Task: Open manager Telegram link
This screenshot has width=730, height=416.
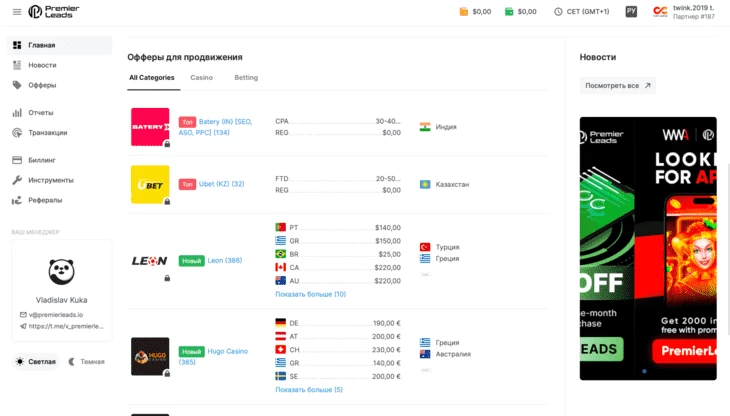Action: pyautogui.click(x=66, y=326)
